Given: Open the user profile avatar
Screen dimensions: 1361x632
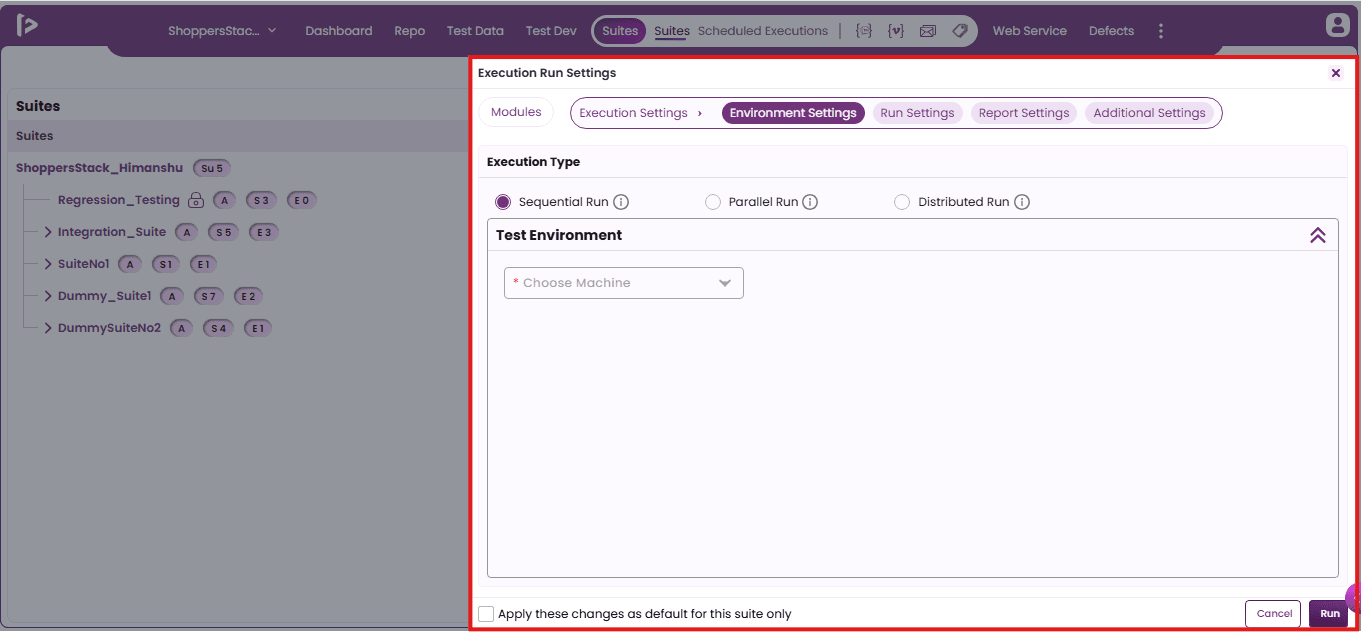Looking at the screenshot, I should click(x=1337, y=26).
